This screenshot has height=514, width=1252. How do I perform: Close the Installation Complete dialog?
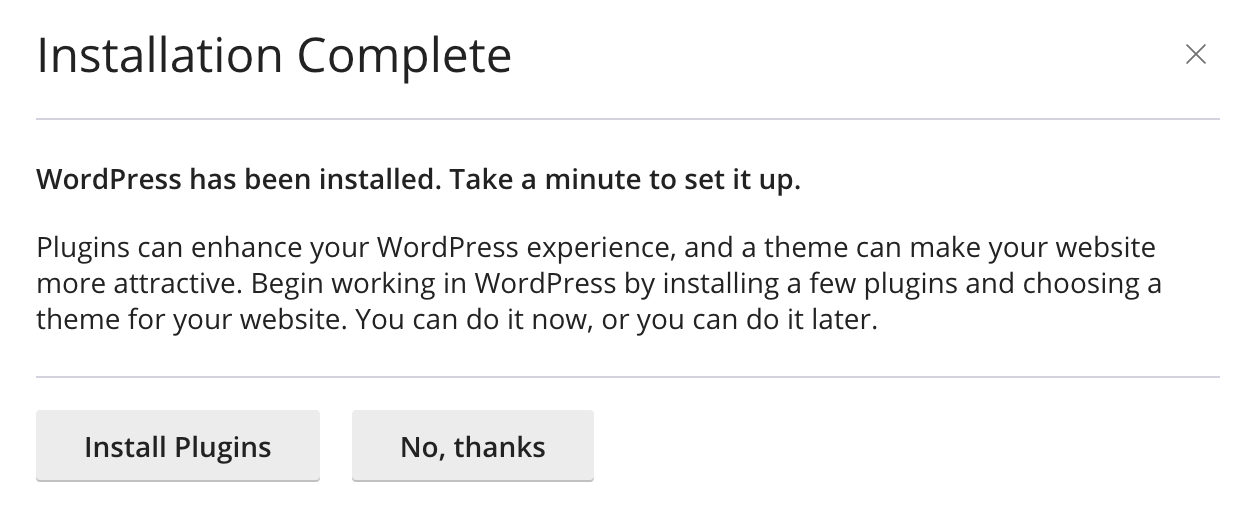pyautogui.click(x=1195, y=55)
